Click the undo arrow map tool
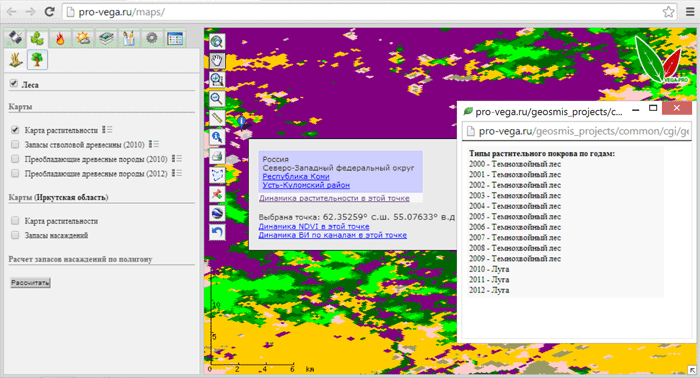 tap(217, 232)
